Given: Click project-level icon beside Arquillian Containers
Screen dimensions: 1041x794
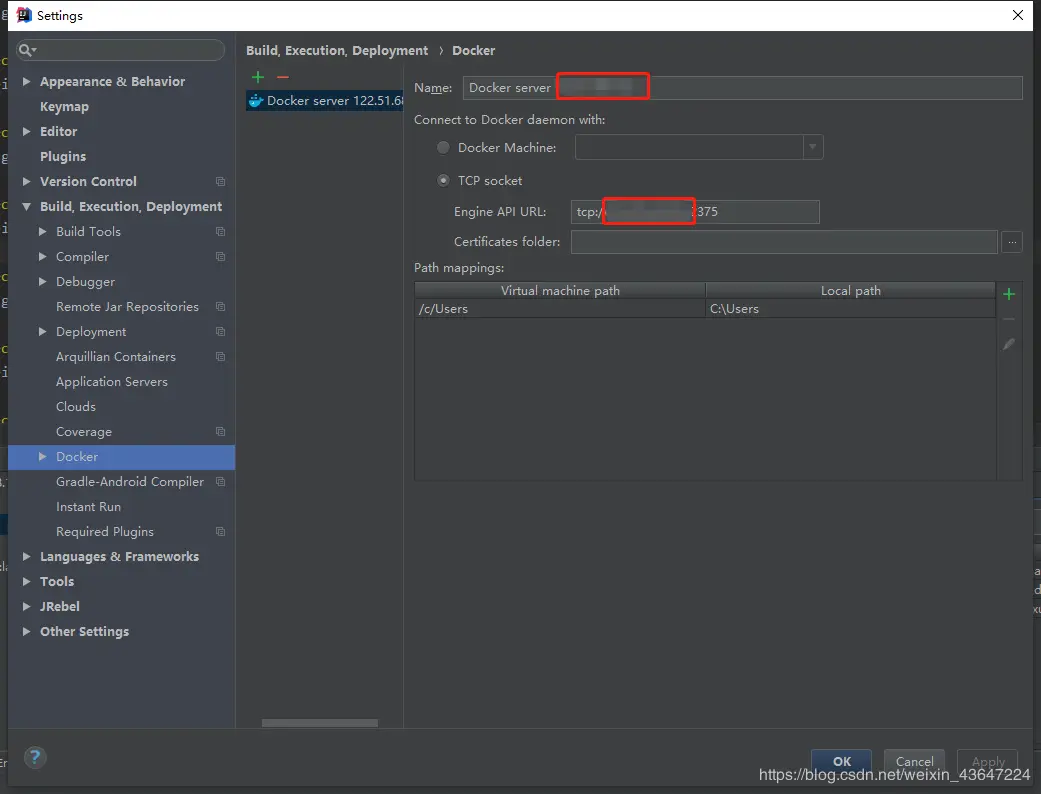Looking at the screenshot, I should point(220,357).
